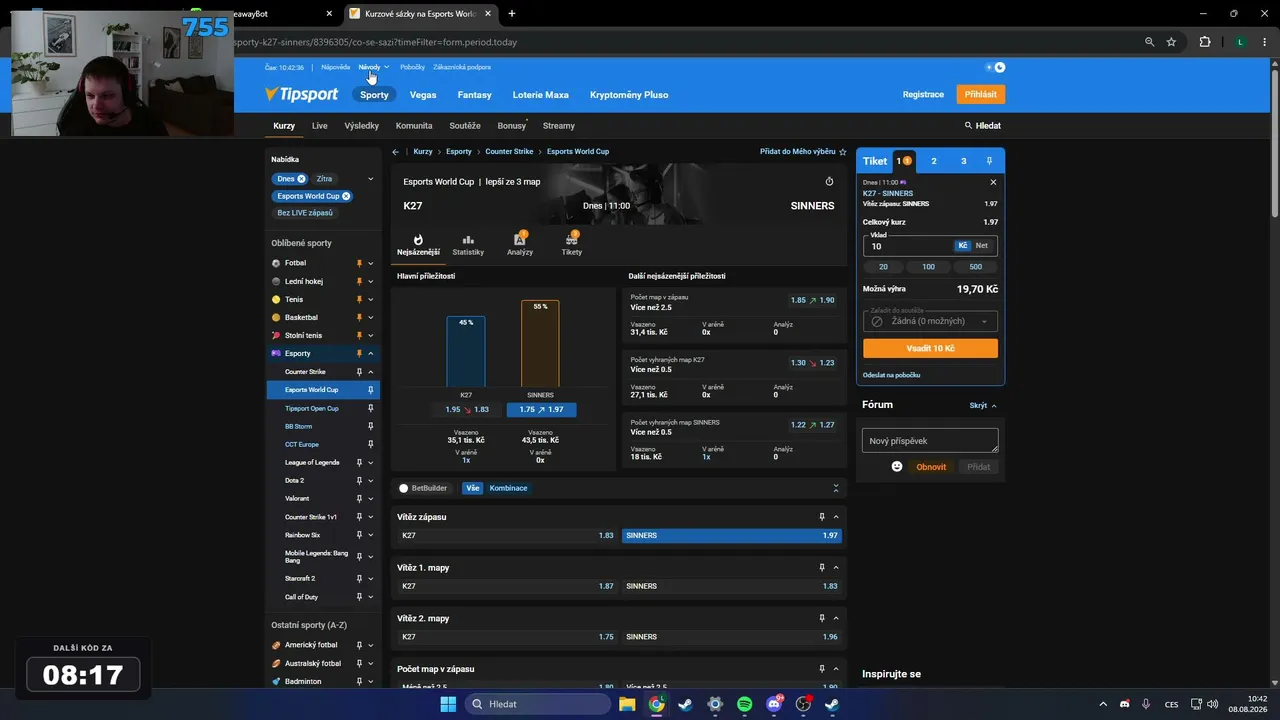Click the Registrace link

(x=923, y=94)
